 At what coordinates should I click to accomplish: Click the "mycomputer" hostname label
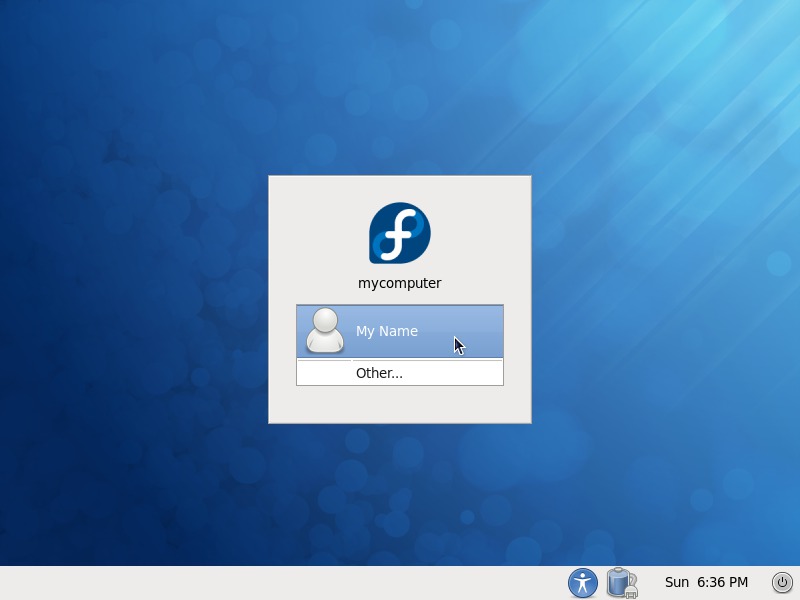click(x=400, y=283)
